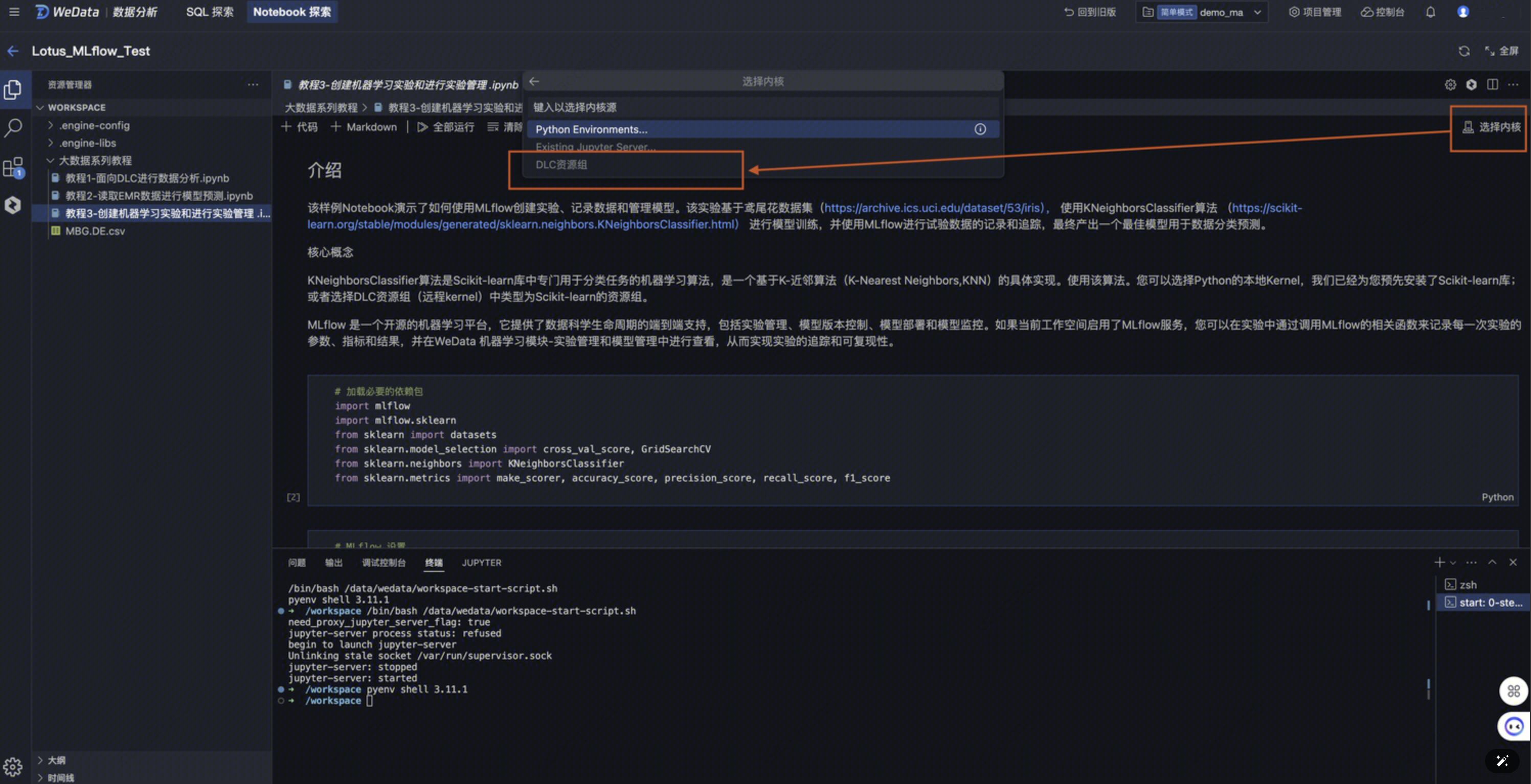1531x784 pixels.
Task: Click the back arrow beside Lotus_MLflow_Test
Action: click(x=13, y=51)
